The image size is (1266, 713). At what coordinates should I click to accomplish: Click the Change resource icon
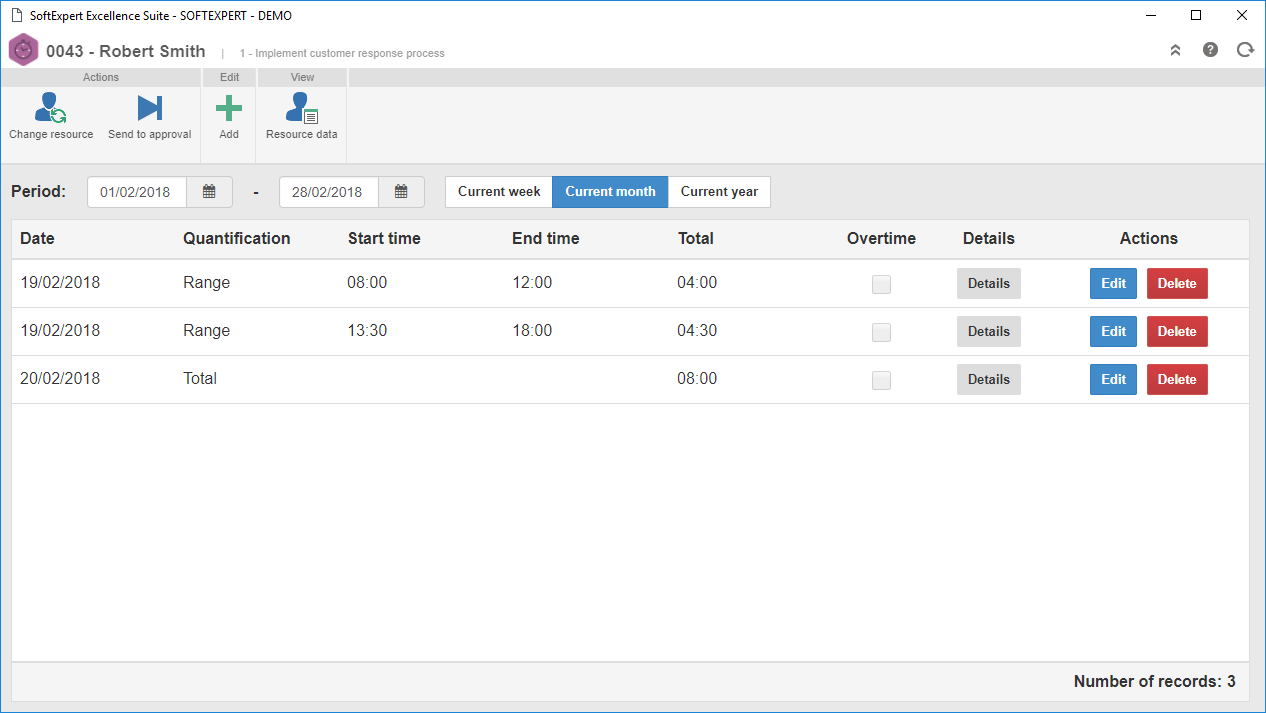point(51,108)
